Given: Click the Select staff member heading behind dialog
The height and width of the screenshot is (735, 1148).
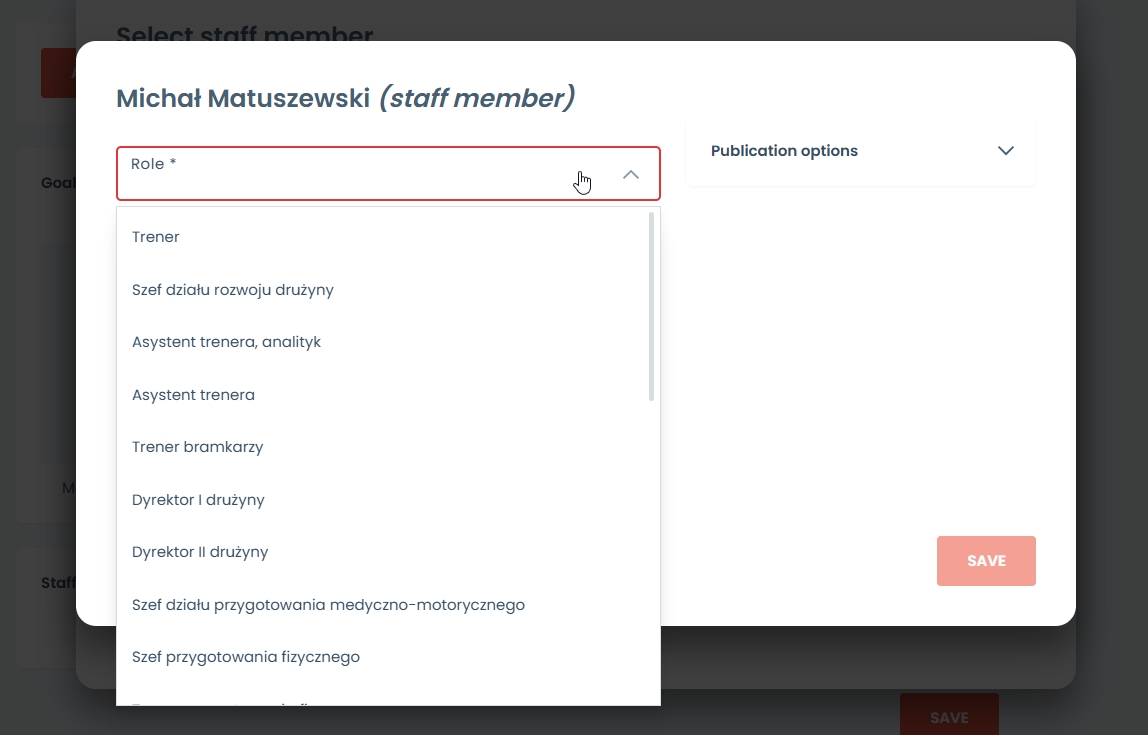Looking at the screenshot, I should (244, 35).
